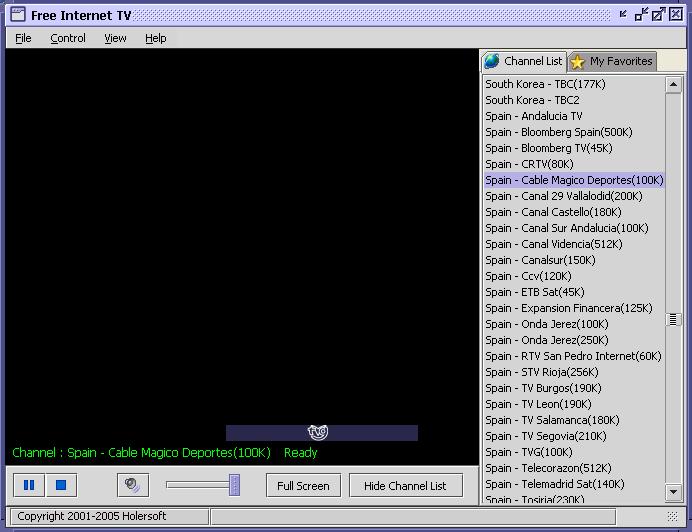Minimize the Free Internet TV window
This screenshot has height=532, width=692.
coord(641,15)
